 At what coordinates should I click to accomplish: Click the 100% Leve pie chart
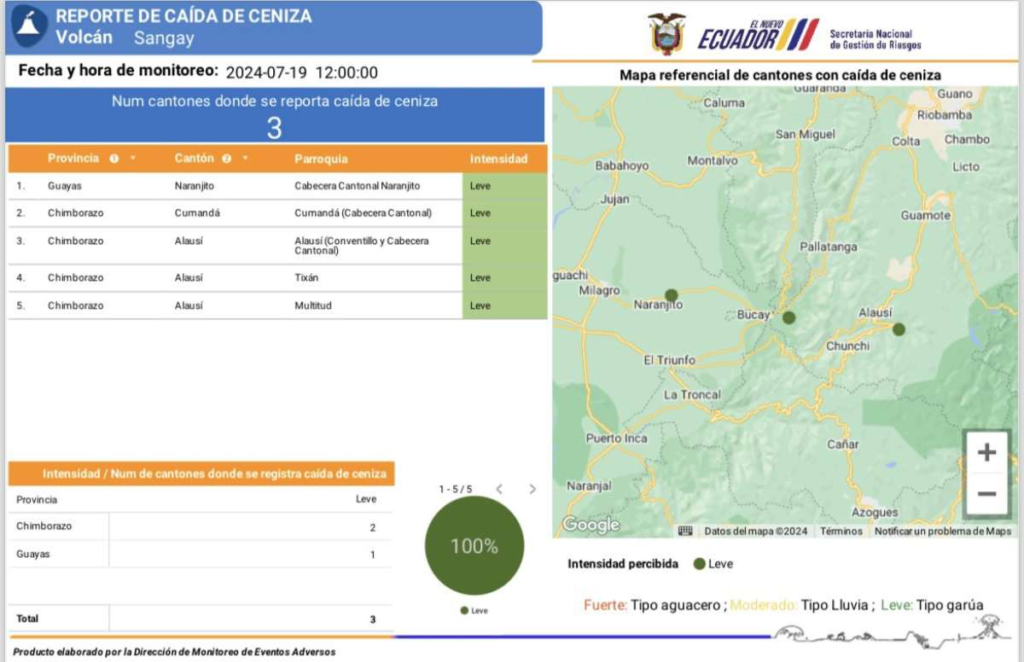474,546
